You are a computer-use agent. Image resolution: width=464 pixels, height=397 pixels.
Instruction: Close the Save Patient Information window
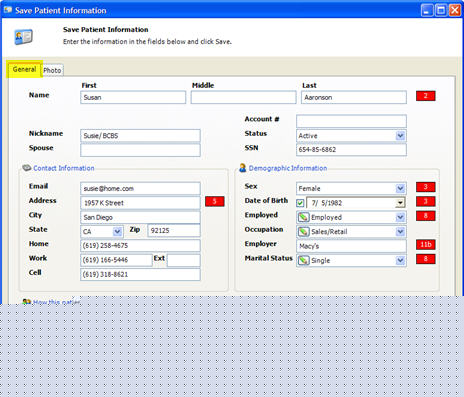455,10
